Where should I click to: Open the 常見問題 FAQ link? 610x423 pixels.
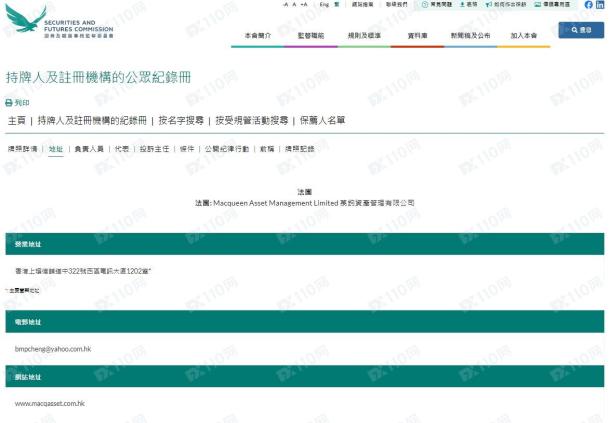pos(437,5)
